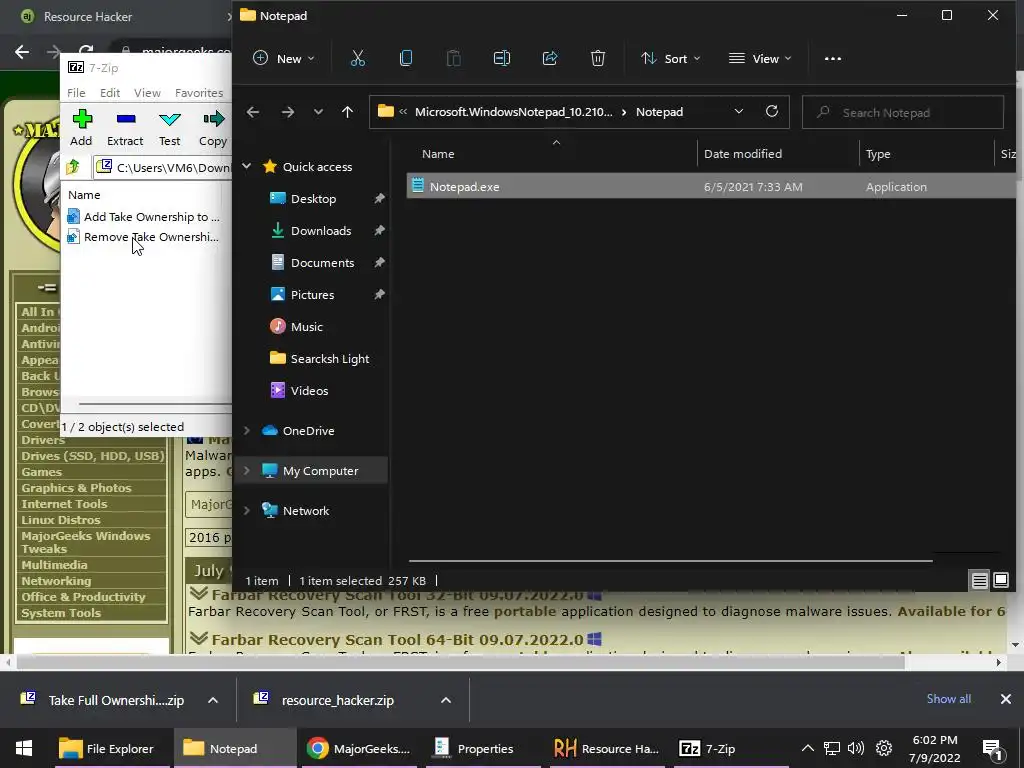Open System Tools category on MajorGeeks
The height and width of the screenshot is (768, 1024).
[61, 613]
